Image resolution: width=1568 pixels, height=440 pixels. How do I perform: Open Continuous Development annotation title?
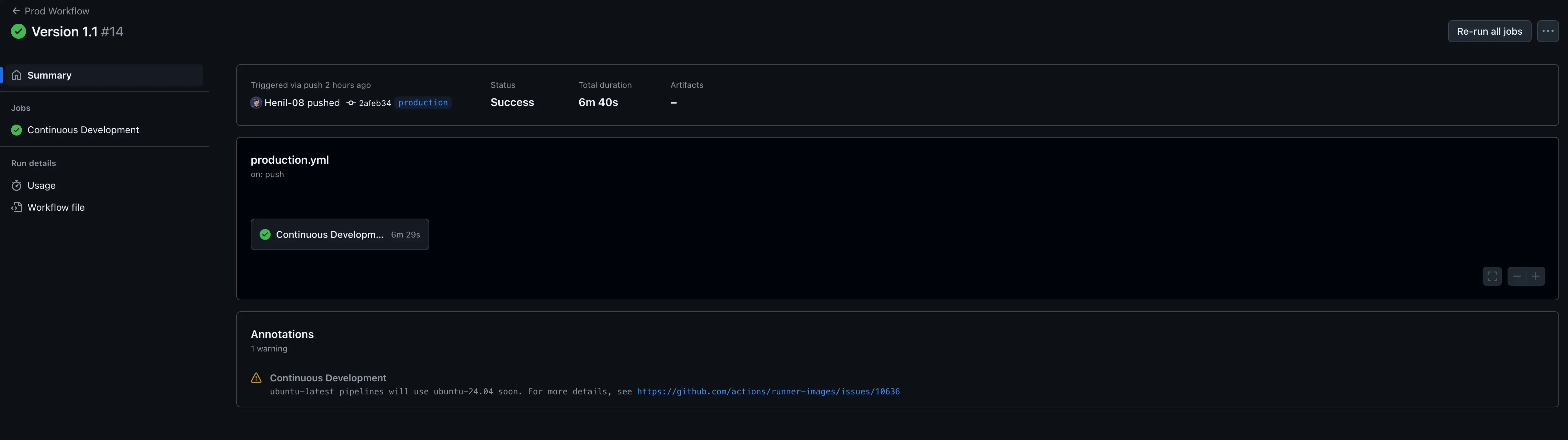click(328, 378)
